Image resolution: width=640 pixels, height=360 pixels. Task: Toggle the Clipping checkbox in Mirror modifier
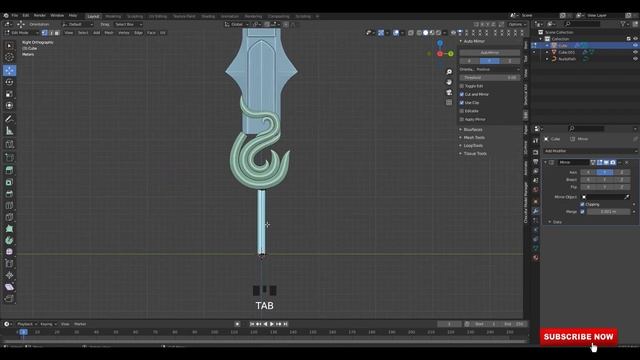coord(582,204)
